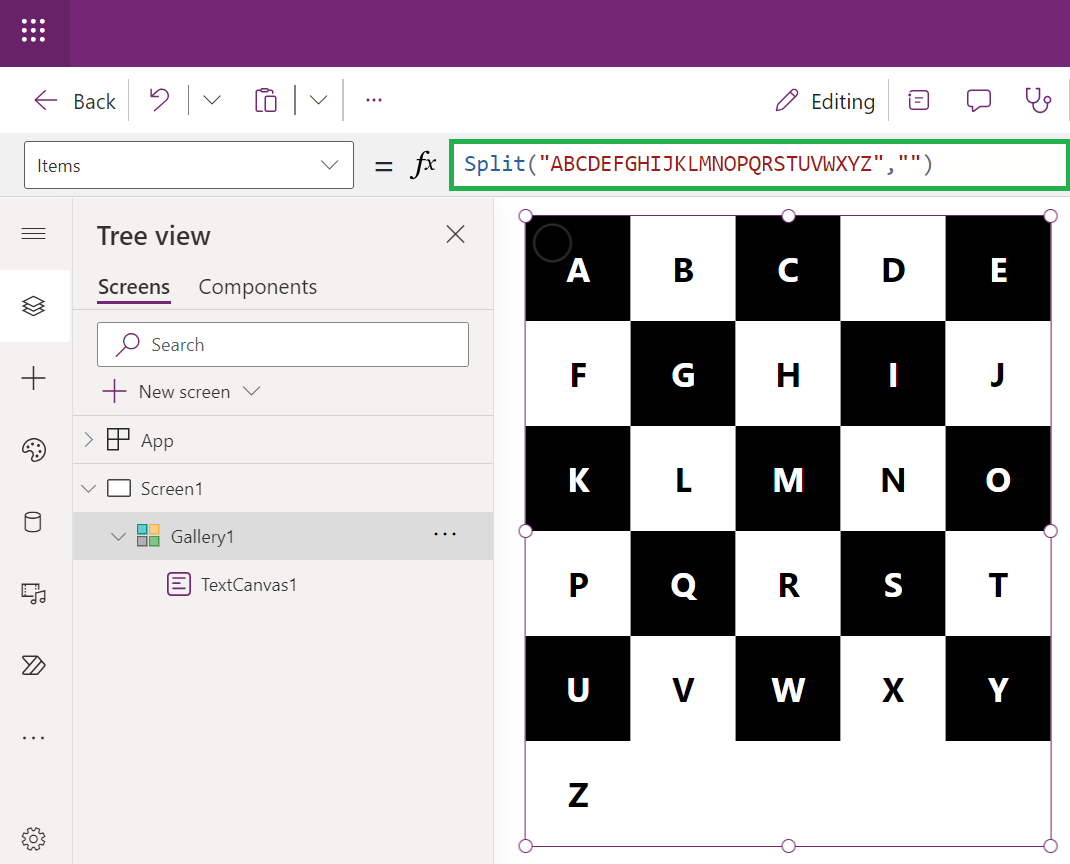1070x864 pixels.
Task: Open the Settings gear icon
Action: pos(33,839)
